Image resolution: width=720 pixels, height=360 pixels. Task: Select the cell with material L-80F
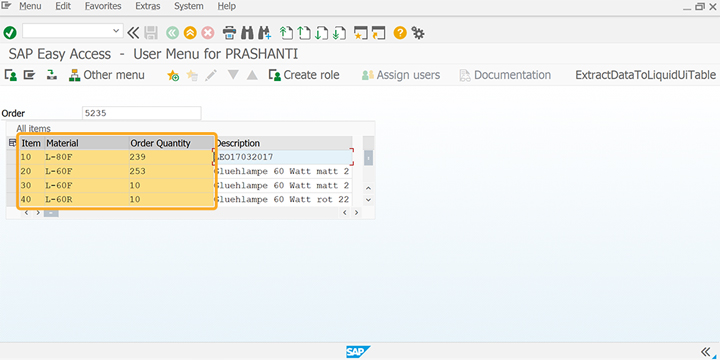tap(86, 157)
